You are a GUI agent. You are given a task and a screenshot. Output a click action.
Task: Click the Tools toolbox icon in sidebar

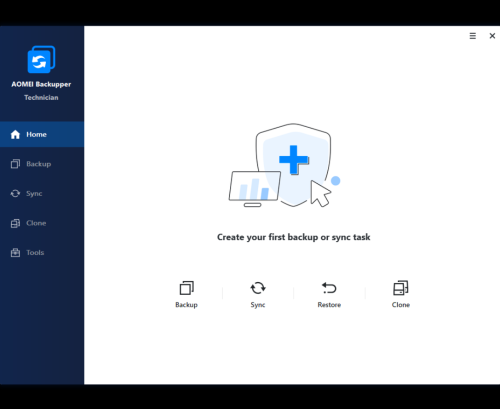[x=15, y=252]
